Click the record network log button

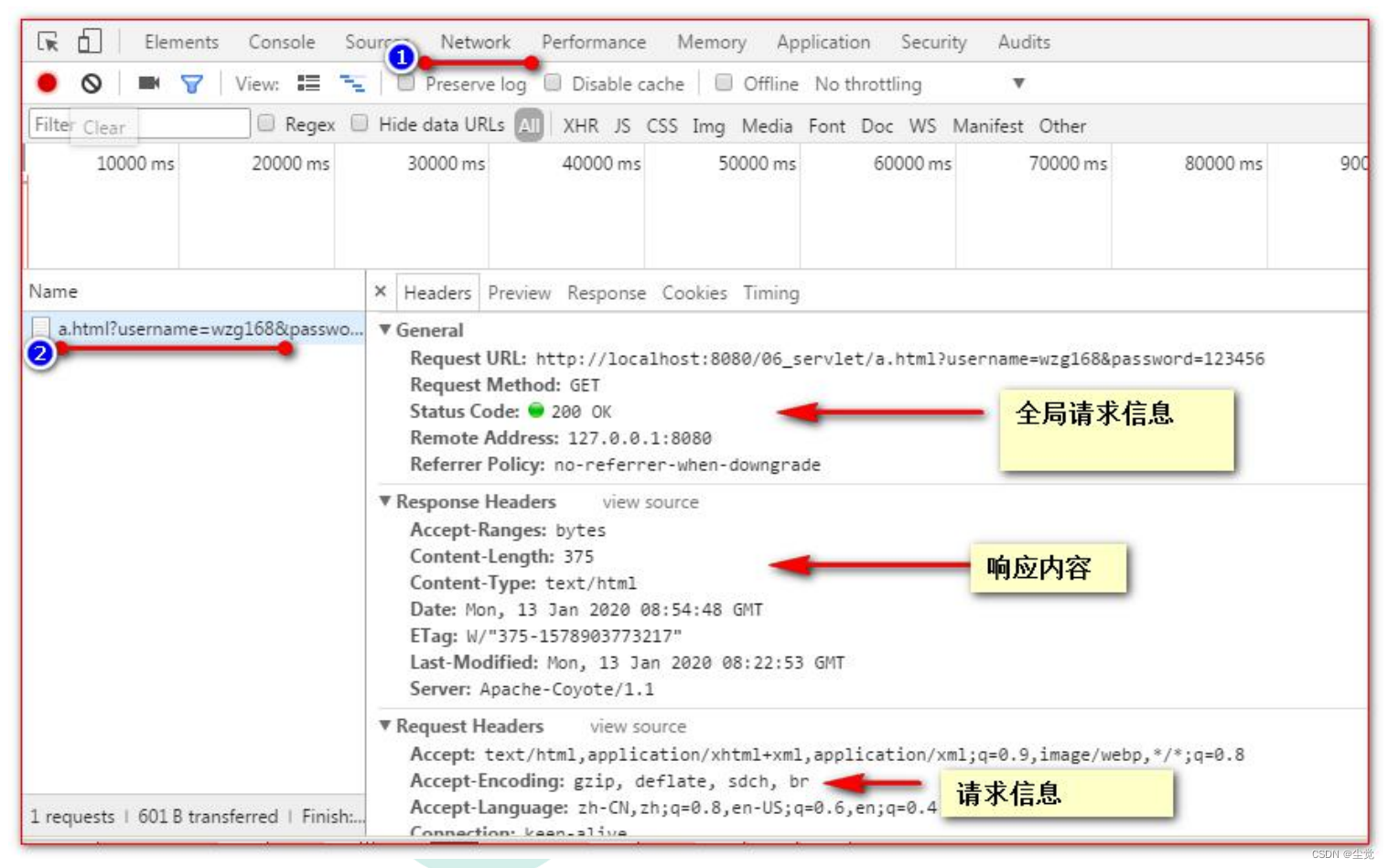(47, 83)
